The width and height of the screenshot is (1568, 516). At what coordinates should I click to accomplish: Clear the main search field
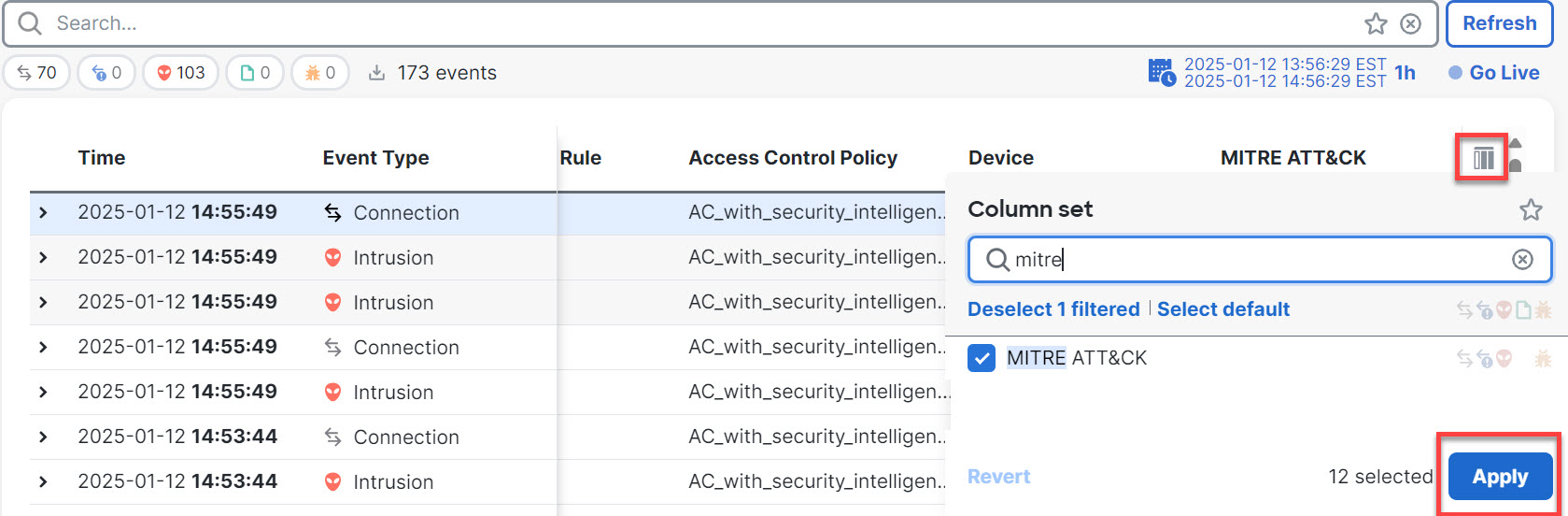pyautogui.click(x=1410, y=24)
